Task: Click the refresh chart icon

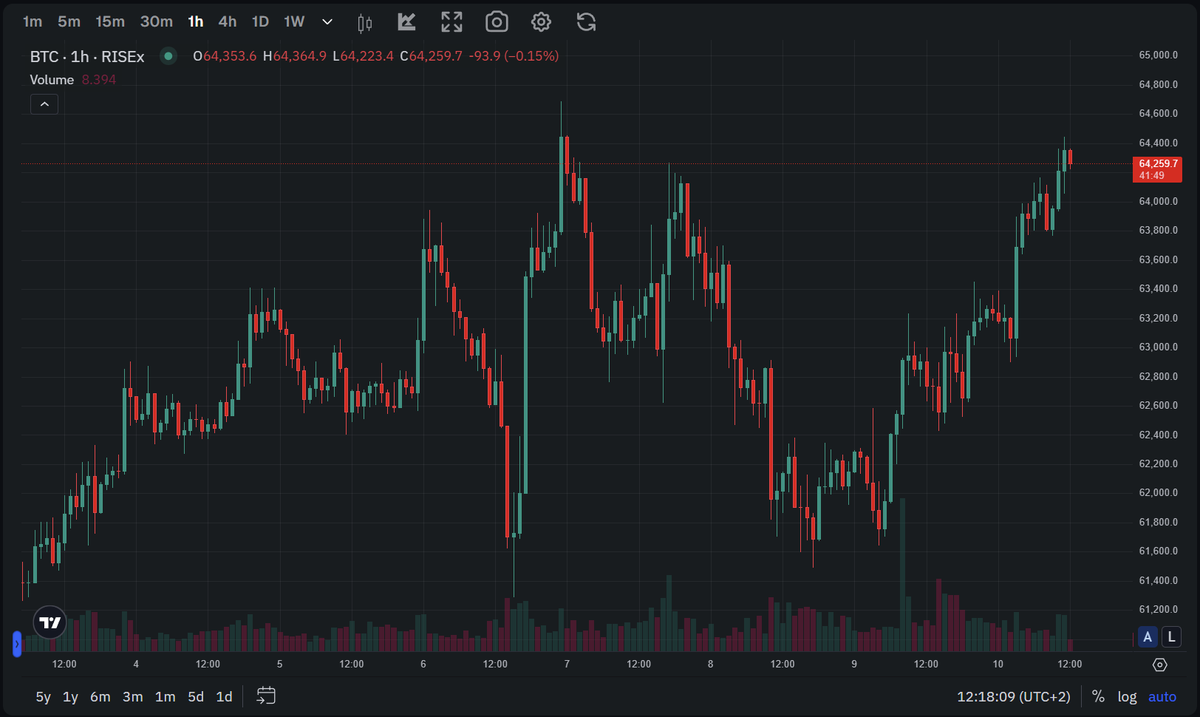Action: pyautogui.click(x=586, y=21)
